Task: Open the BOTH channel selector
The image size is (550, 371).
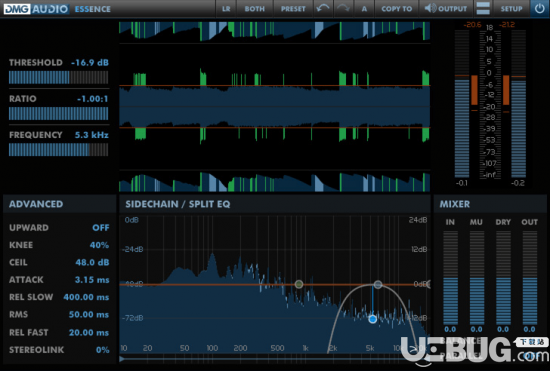Action: (x=255, y=8)
